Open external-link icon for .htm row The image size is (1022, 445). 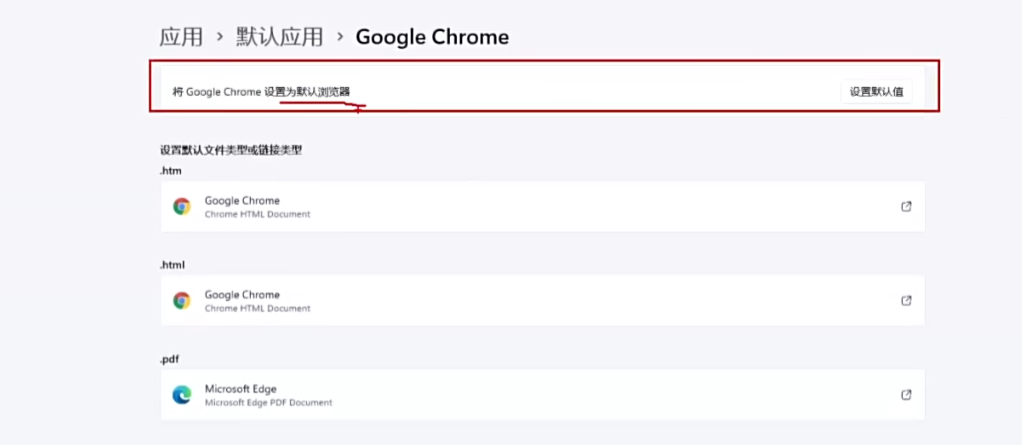coord(906,207)
